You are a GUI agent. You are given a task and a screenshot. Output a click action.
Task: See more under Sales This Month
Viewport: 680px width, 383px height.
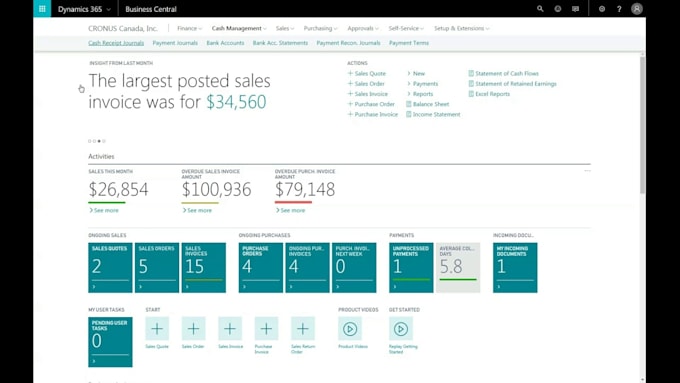coord(104,210)
